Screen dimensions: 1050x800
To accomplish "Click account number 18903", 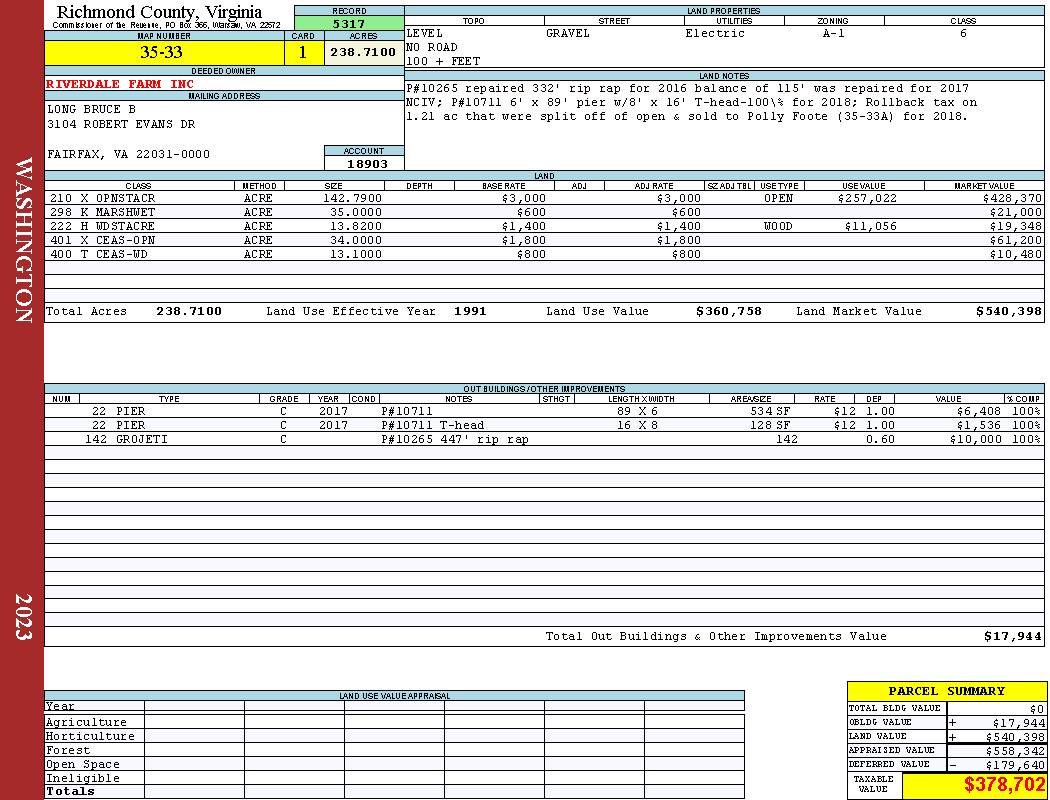I will click(367, 163).
